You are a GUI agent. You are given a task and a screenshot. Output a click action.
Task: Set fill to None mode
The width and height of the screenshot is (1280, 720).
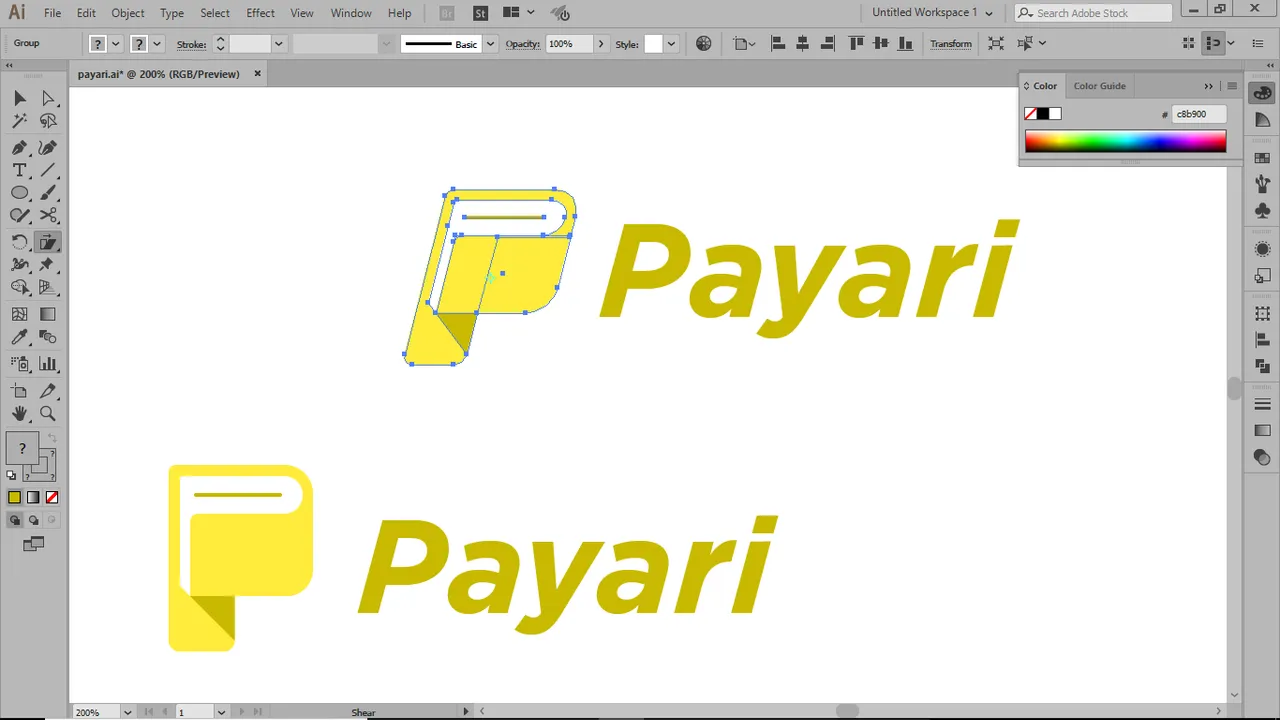pyautogui.click(x=52, y=497)
